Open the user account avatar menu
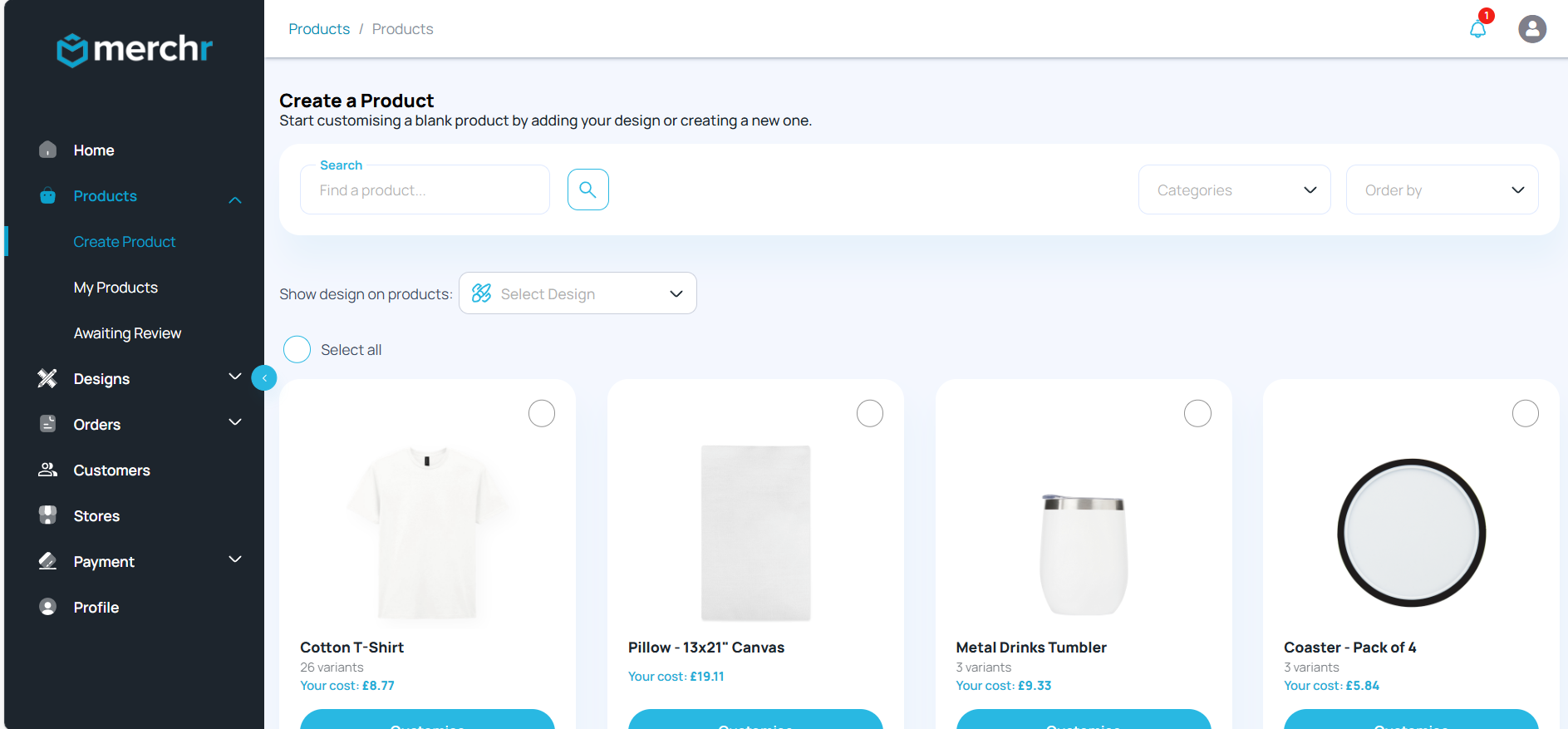Image resolution: width=1568 pixels, height=729 pixels. click(x=1531, y=29)
